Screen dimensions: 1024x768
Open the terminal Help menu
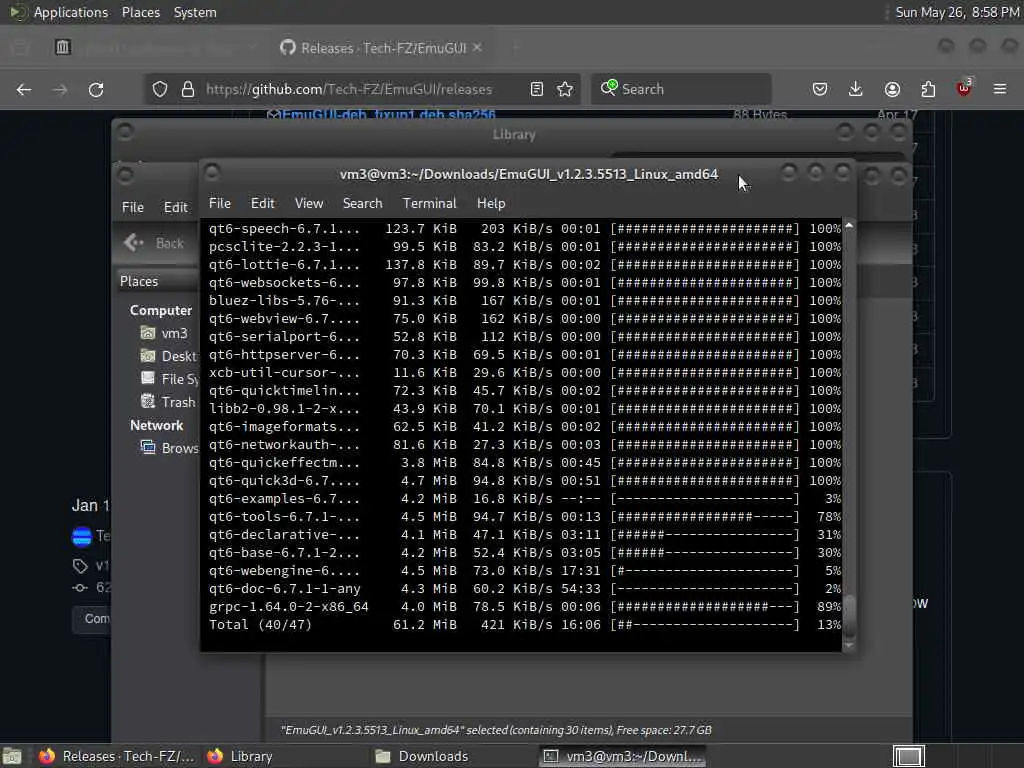[490, 203]
